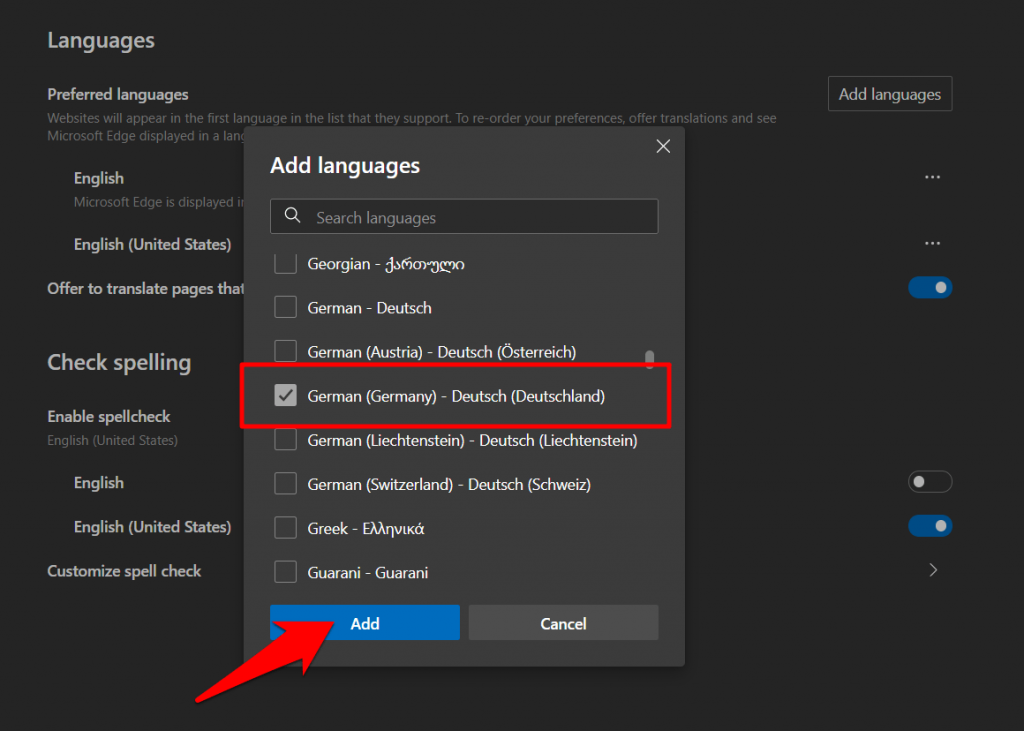Disable offer to translate pages toggle
The image size is (1024, 731).
click(930, 287)
